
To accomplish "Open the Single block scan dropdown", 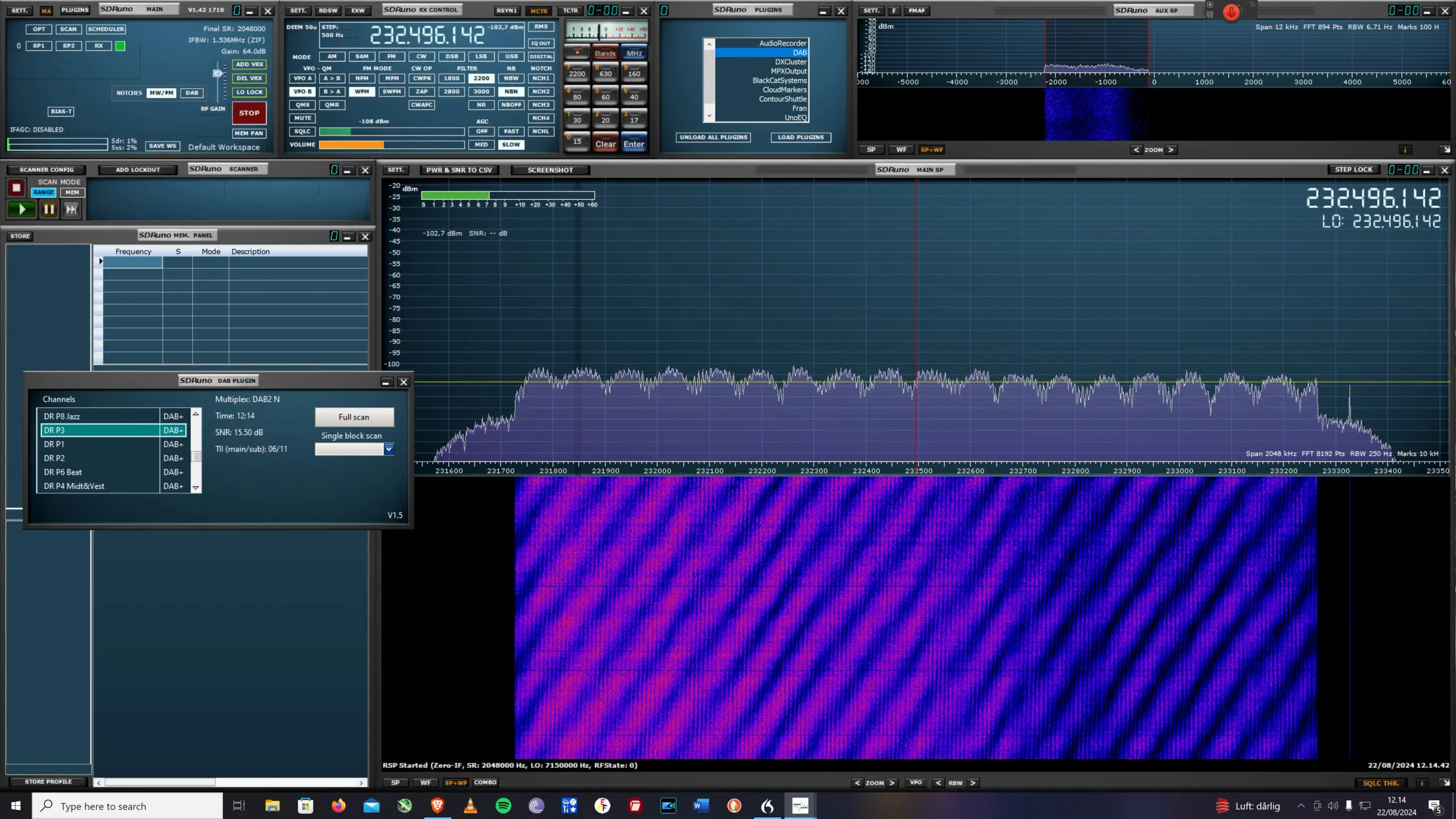I will click(x=389, y=449).
